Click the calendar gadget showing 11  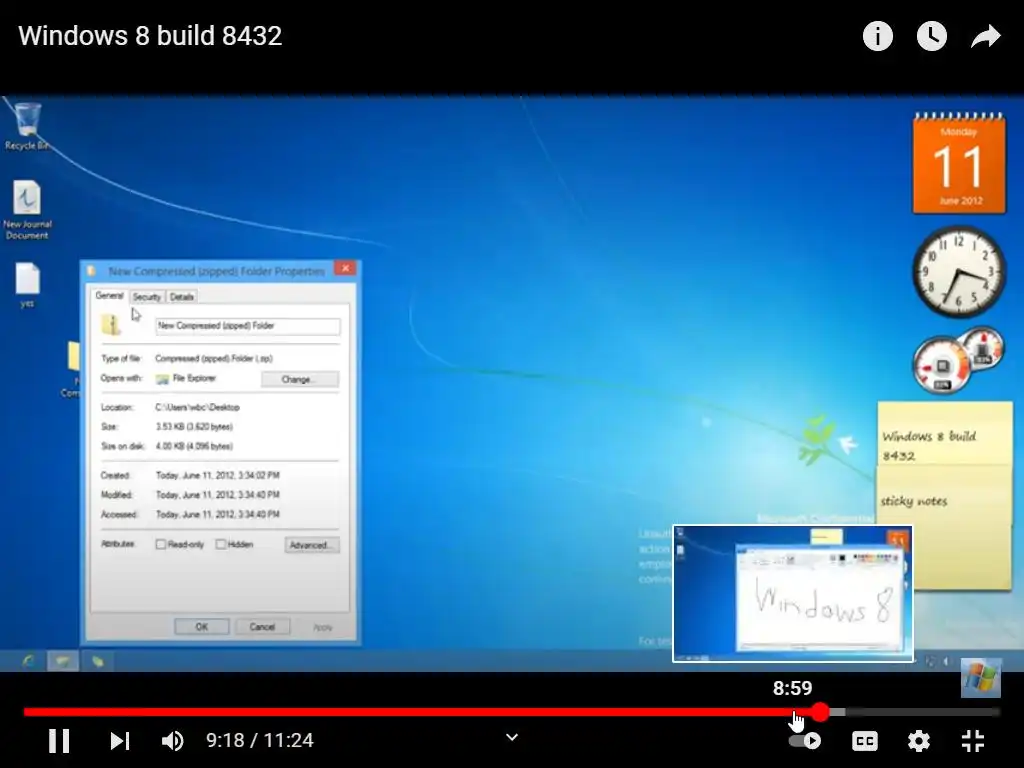[x=959, y=163]
